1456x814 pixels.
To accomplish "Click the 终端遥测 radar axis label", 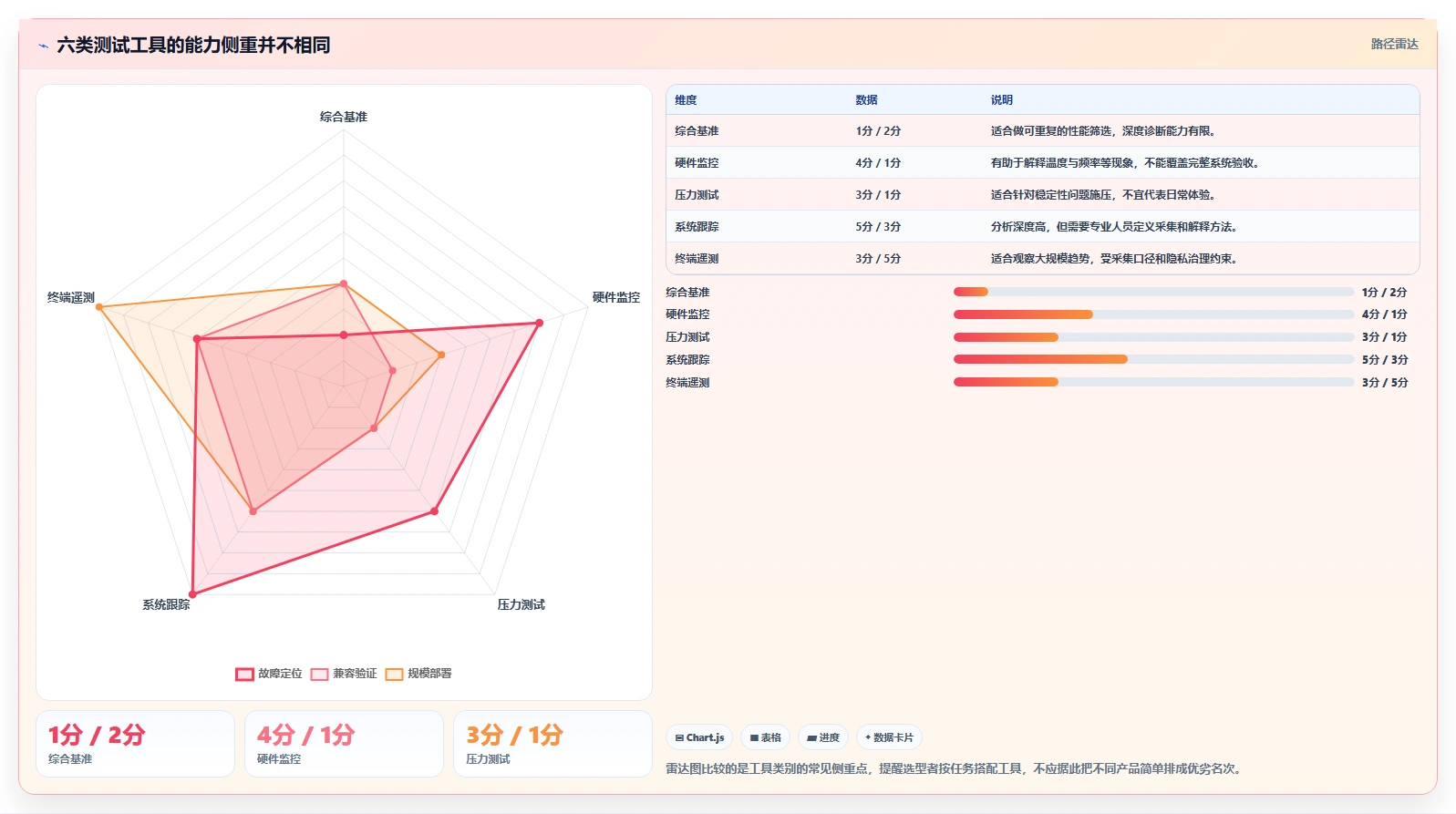I will coord(71,297).
